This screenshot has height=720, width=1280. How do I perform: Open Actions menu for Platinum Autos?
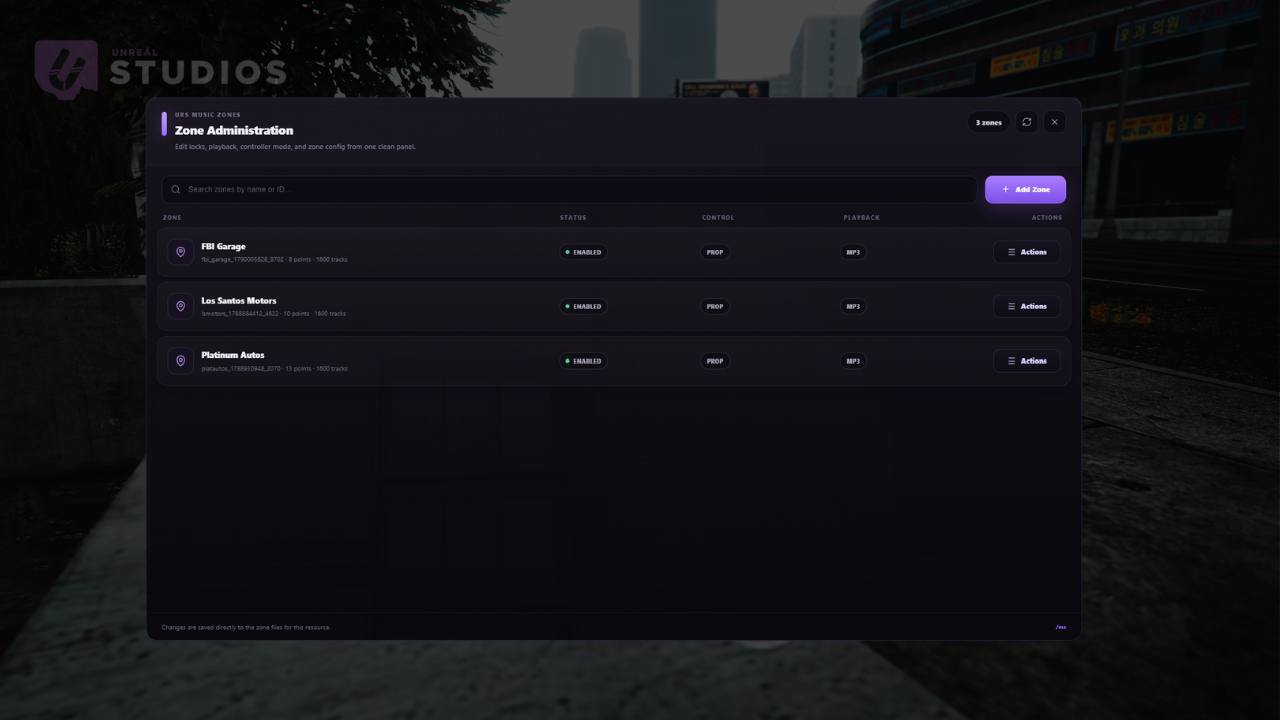pyautogui.click(x=1026, y=361)
